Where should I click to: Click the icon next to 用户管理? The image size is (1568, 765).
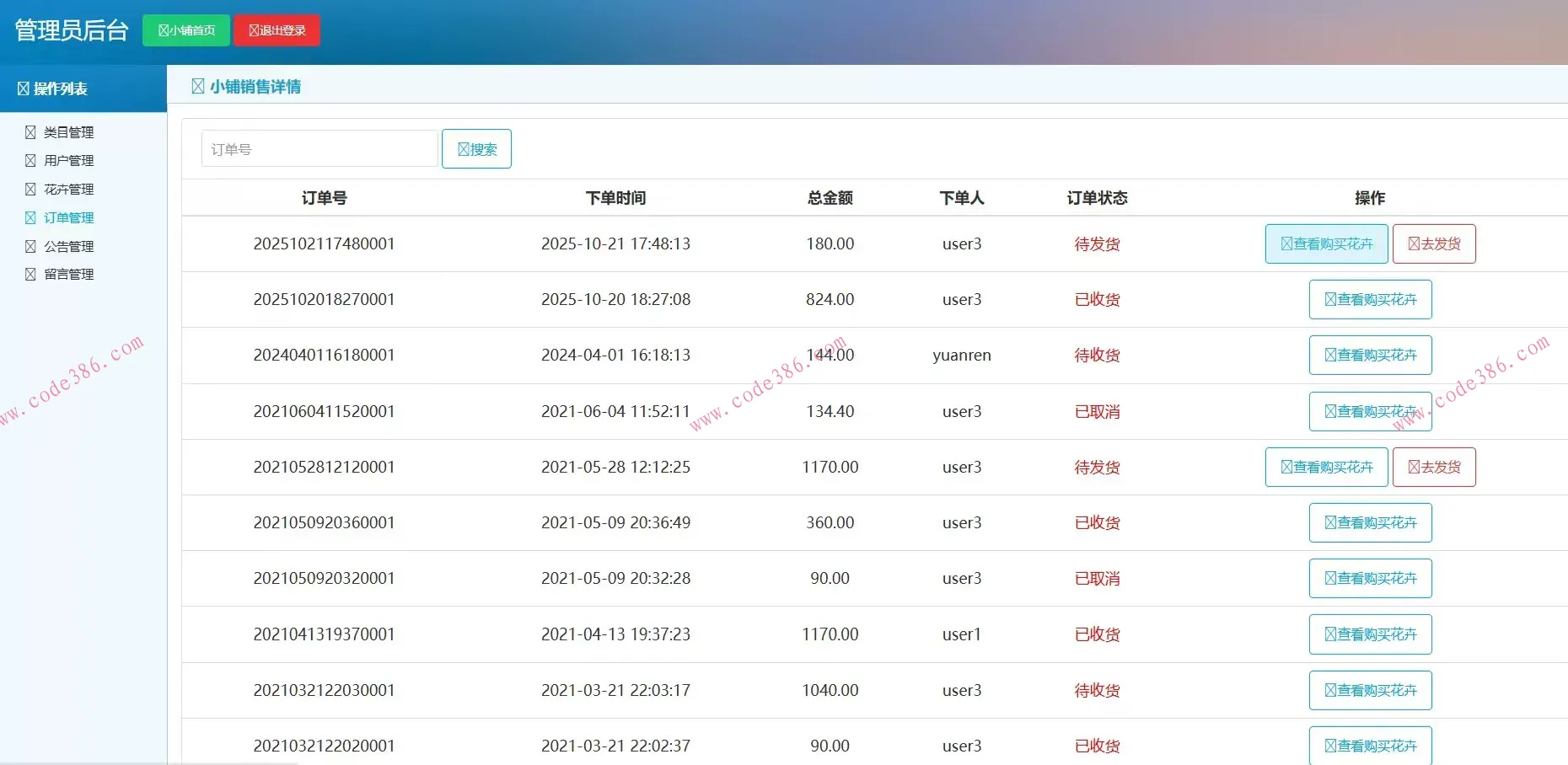click(x=30, y=160)
